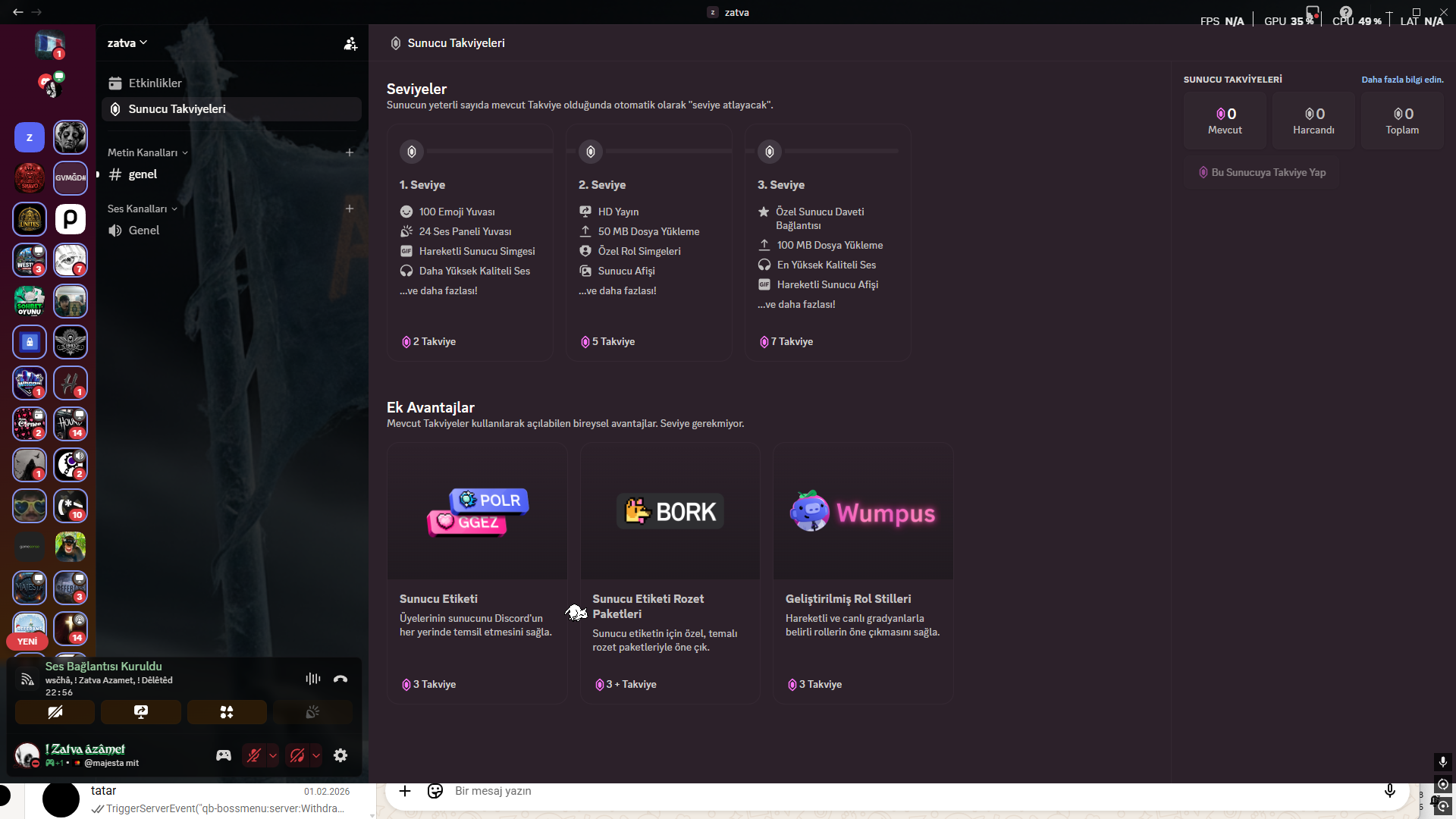Open the sunglasses-face server icon
Screen dimensions: 1456x819
[x=30, y=506]
